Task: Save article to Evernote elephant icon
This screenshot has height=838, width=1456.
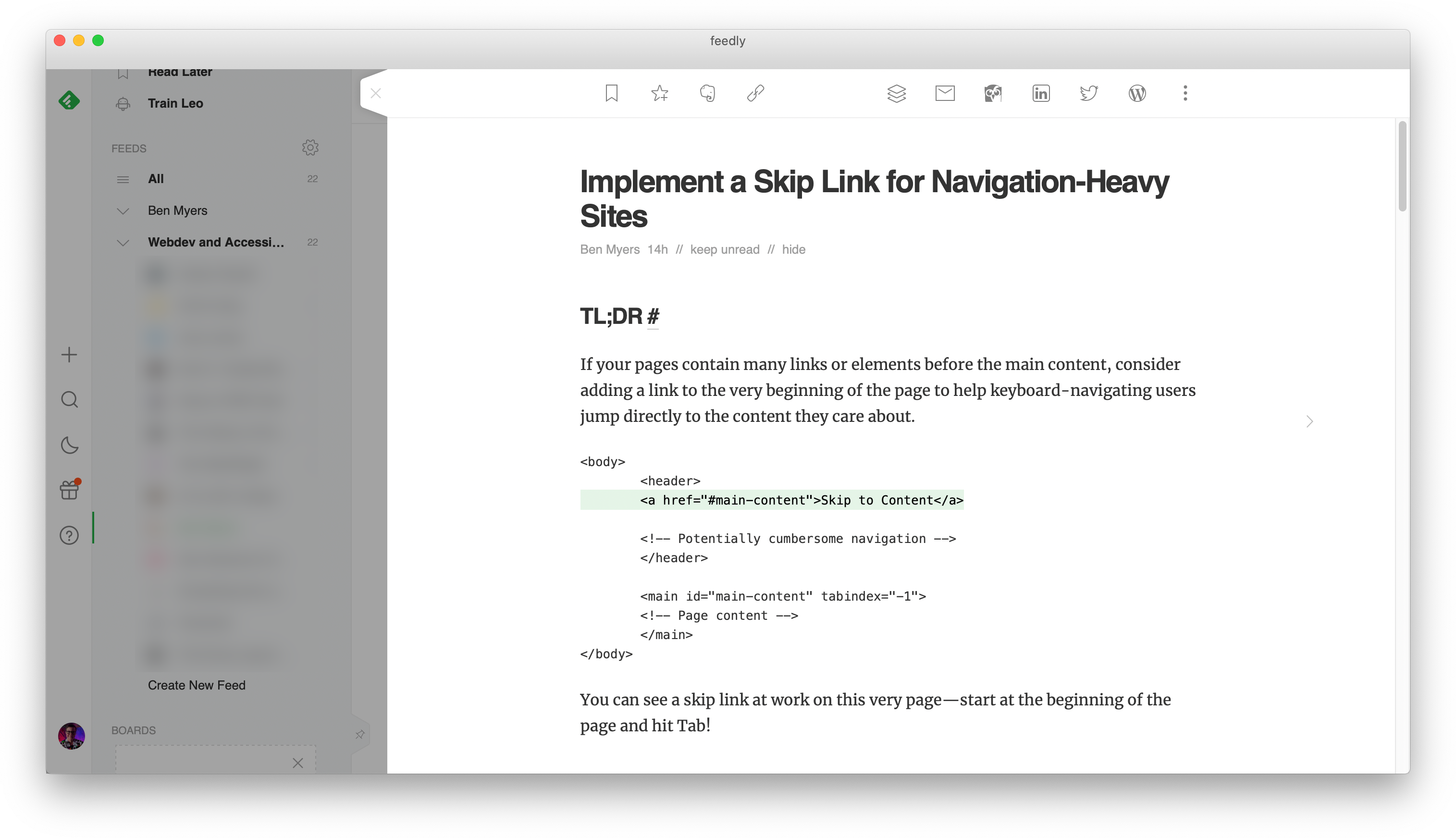Action: [x=707, y=93]
